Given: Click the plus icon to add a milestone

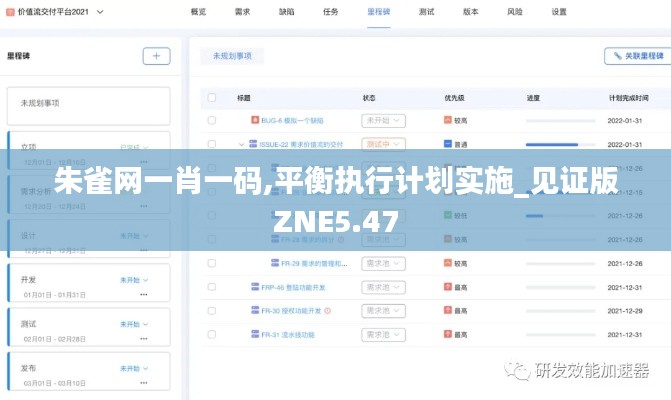Looking at the screenshot, I should pyautogui.click(x=157, y=56).
